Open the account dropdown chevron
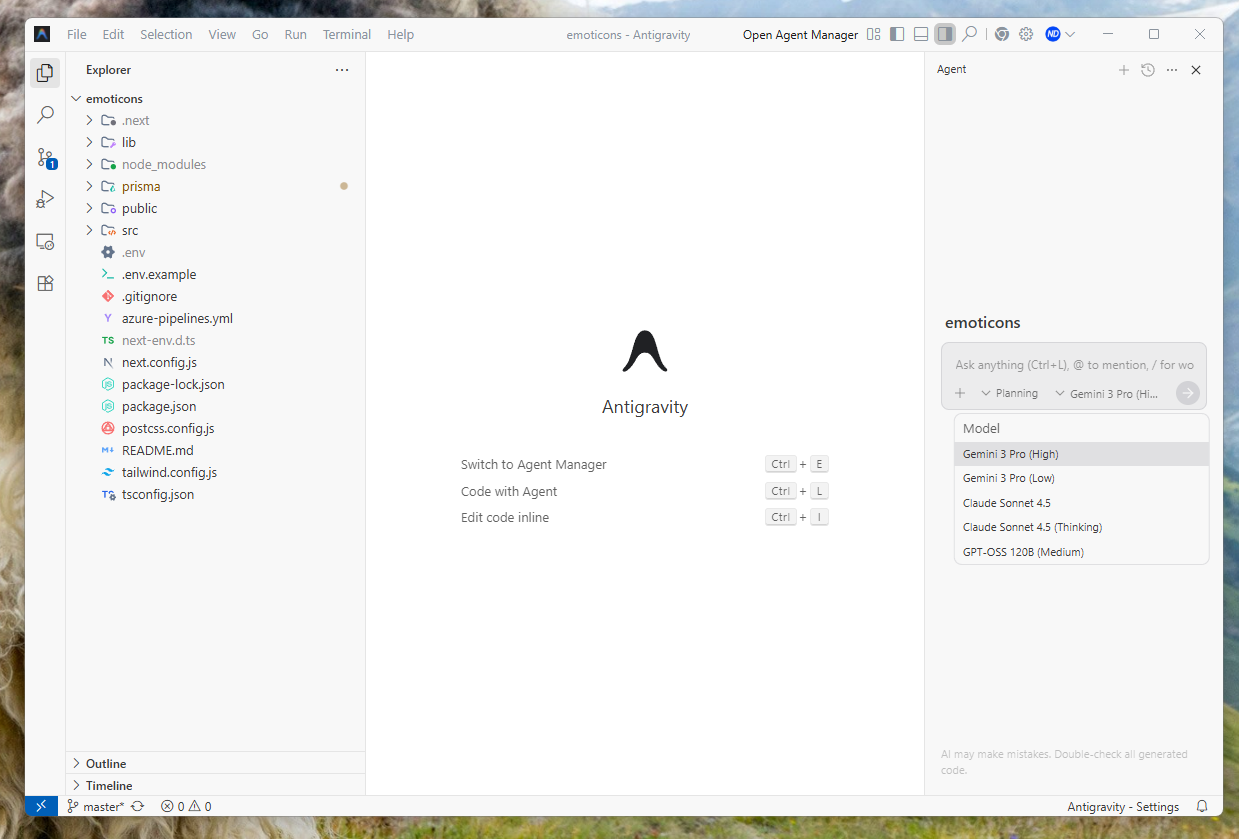Screen dimensions: 1239x839 tap(1070, 34)
